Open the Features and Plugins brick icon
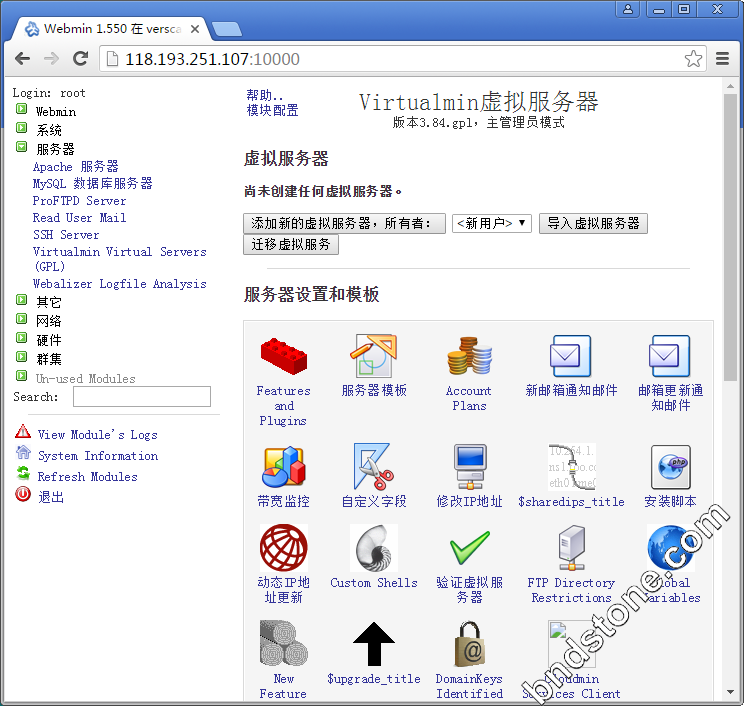Viewport: 744px width, 706px height. [x=284, y=356]
